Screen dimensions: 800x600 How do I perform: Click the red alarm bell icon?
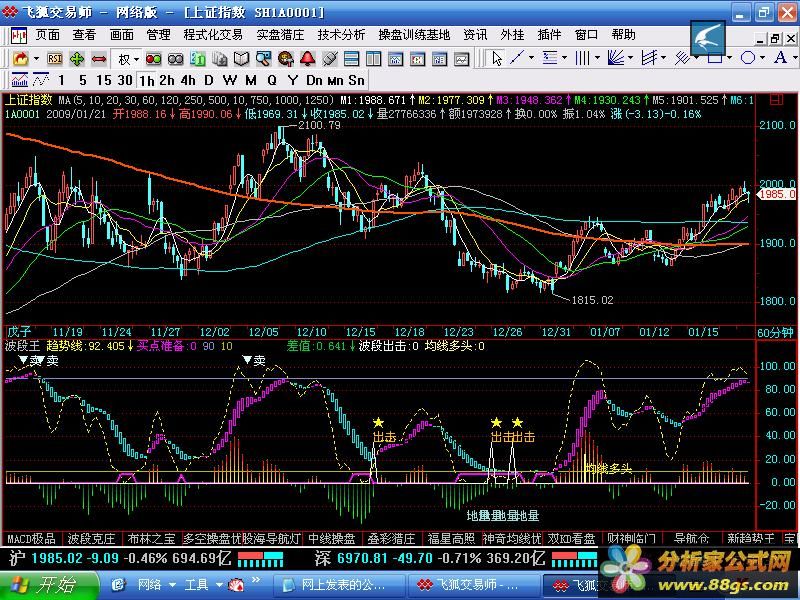307,59
